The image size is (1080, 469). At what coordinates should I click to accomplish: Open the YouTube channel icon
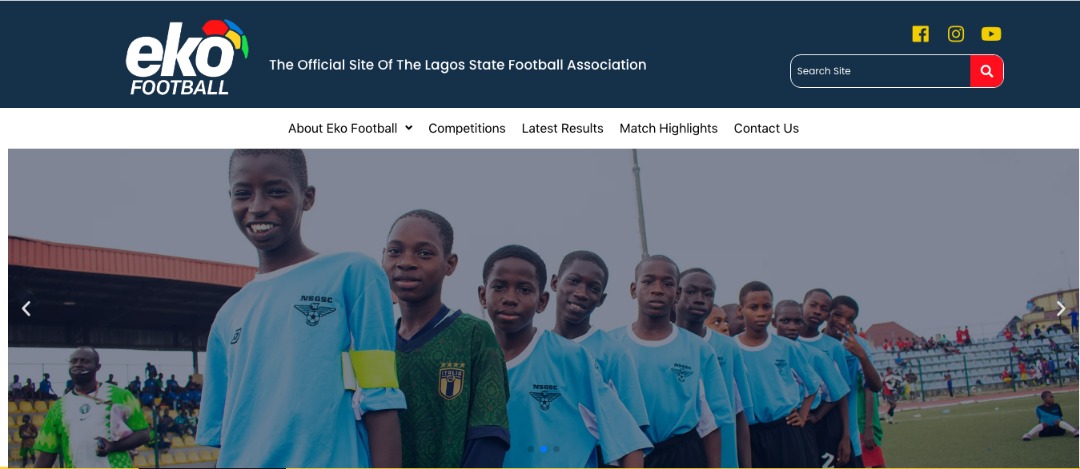tap(991, 34)
